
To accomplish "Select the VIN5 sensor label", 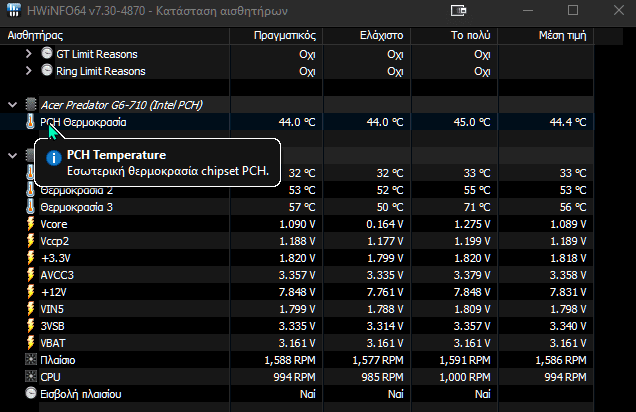I will coord(52,309).
